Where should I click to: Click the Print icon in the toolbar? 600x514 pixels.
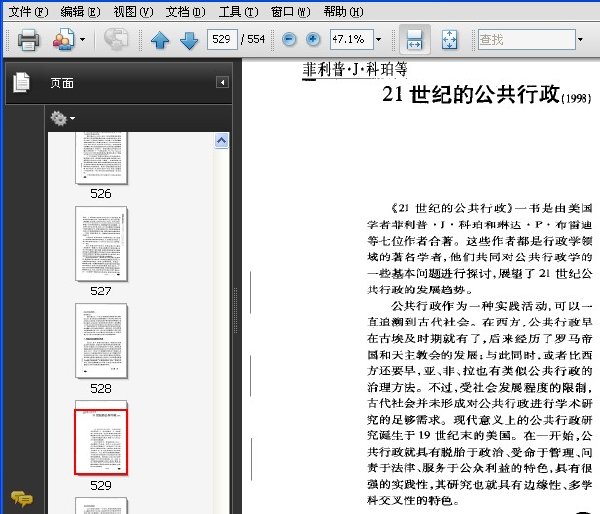click(x=28, y=39)
